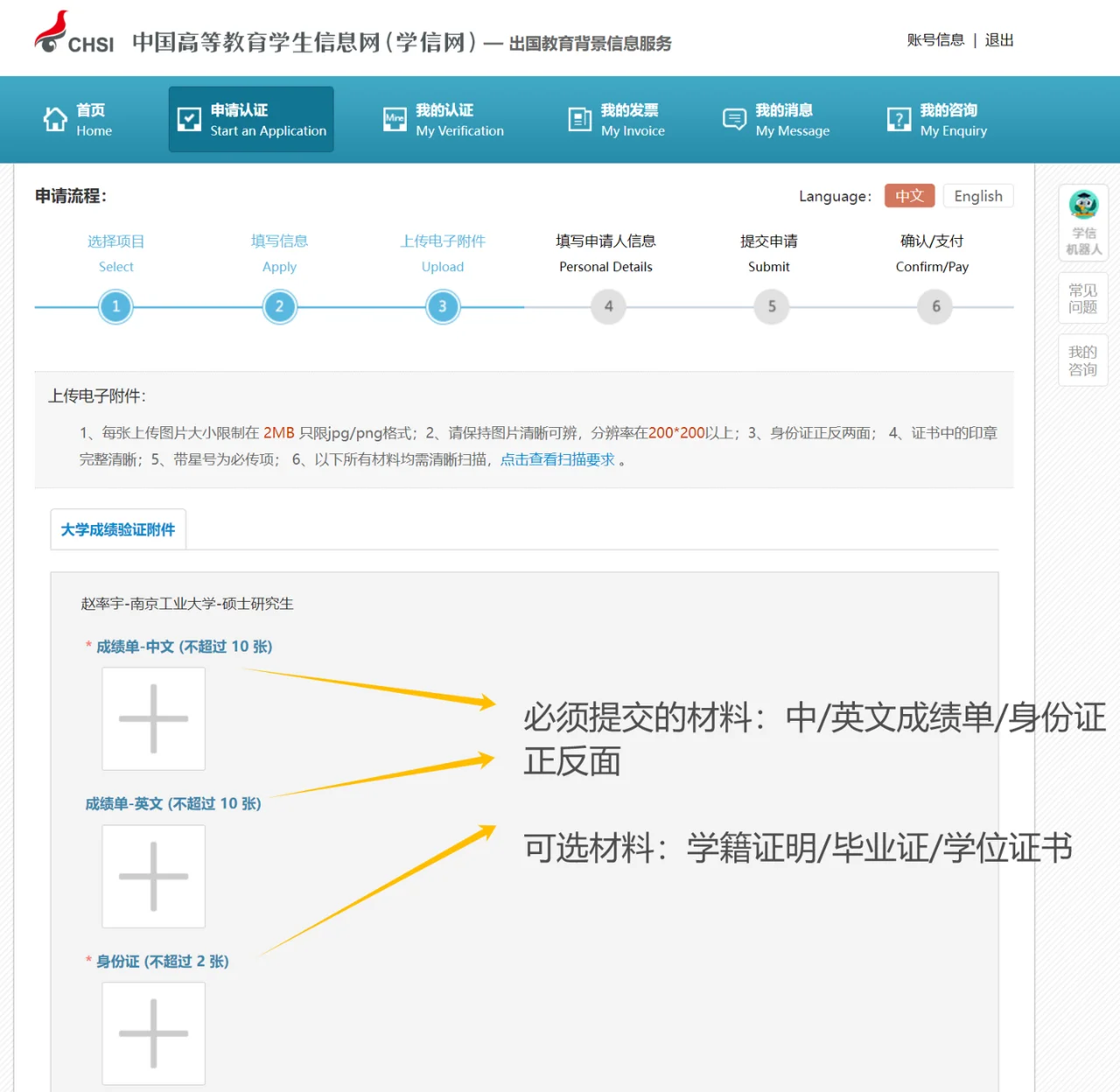Click step 4 Personal Details marker
1120x1092 pixels.
608,307
